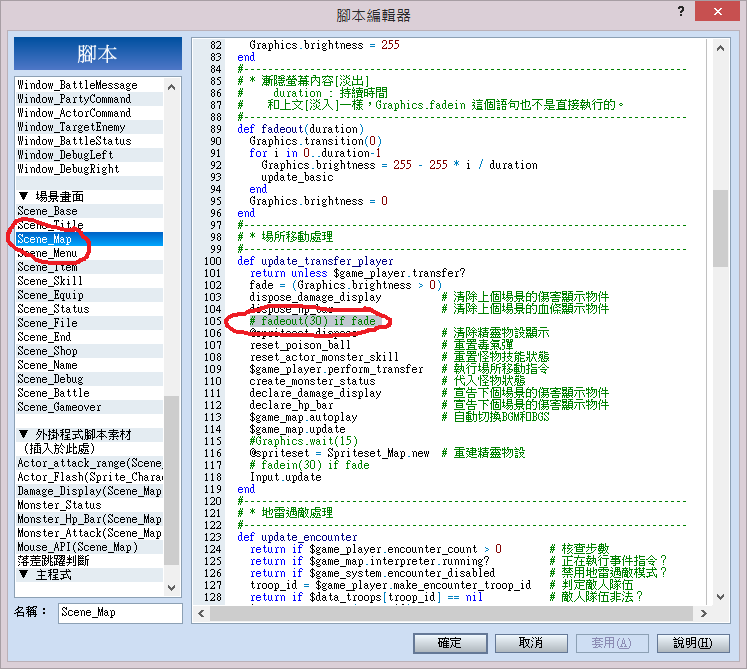This screenshot has height=669, width=747.
Task: Click the code editor vertical scrollbar thumb
Action: (720, 229)
